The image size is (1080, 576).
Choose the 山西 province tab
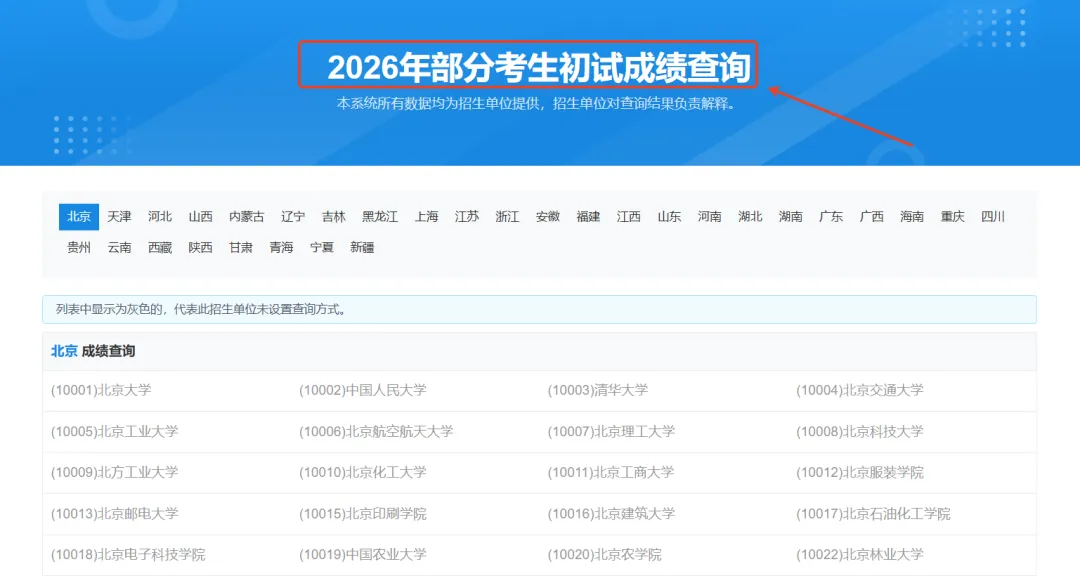[x=200, y=216]
